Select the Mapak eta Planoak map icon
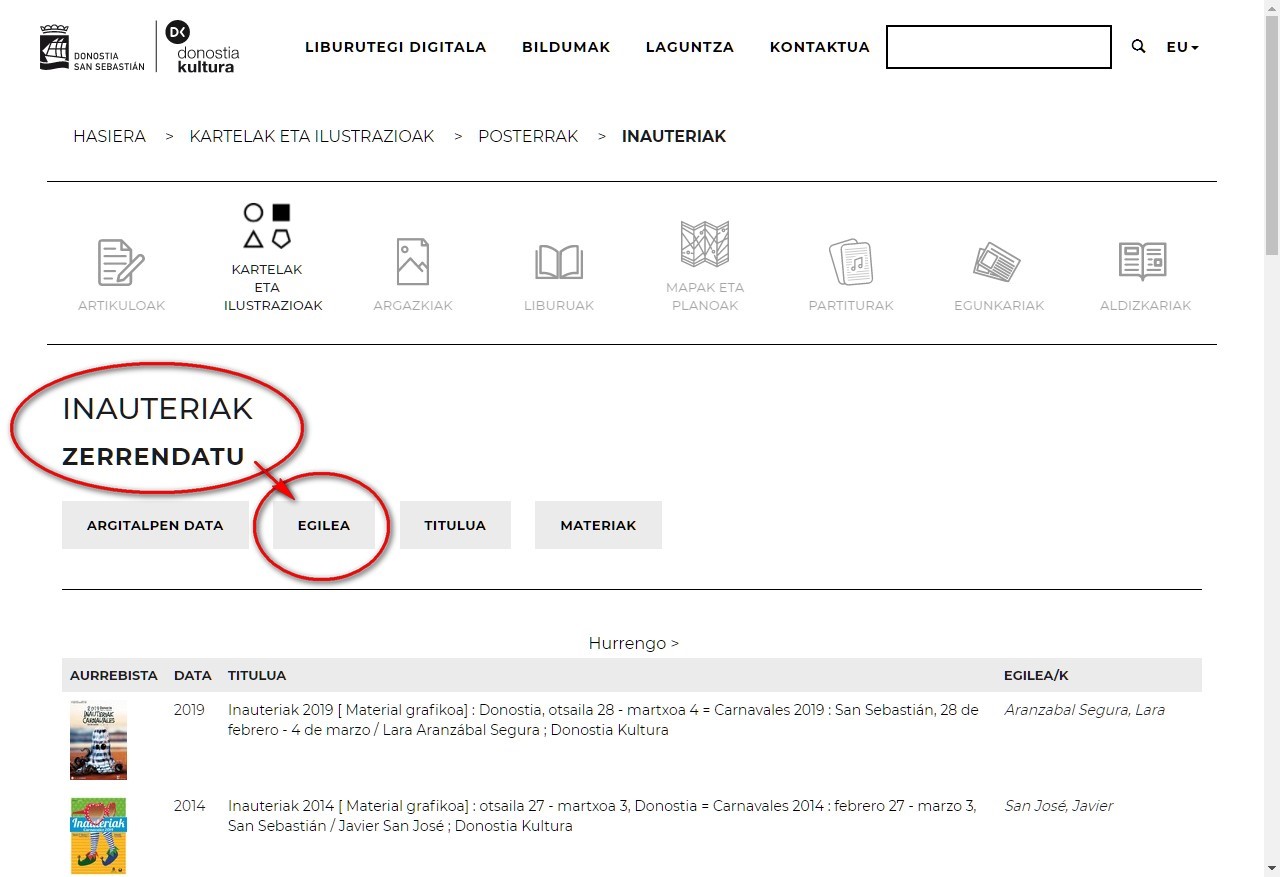 (704, 245)
